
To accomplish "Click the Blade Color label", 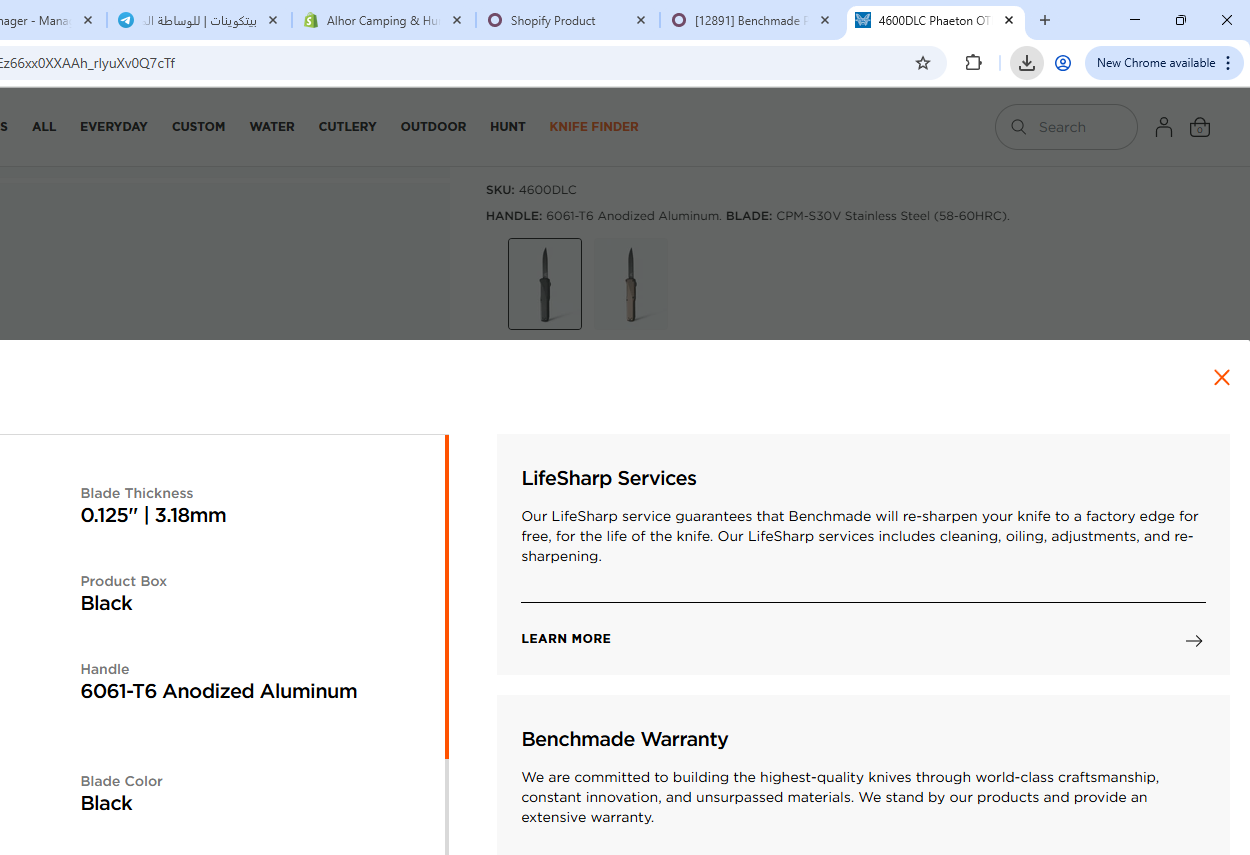I will click(122, 781).
